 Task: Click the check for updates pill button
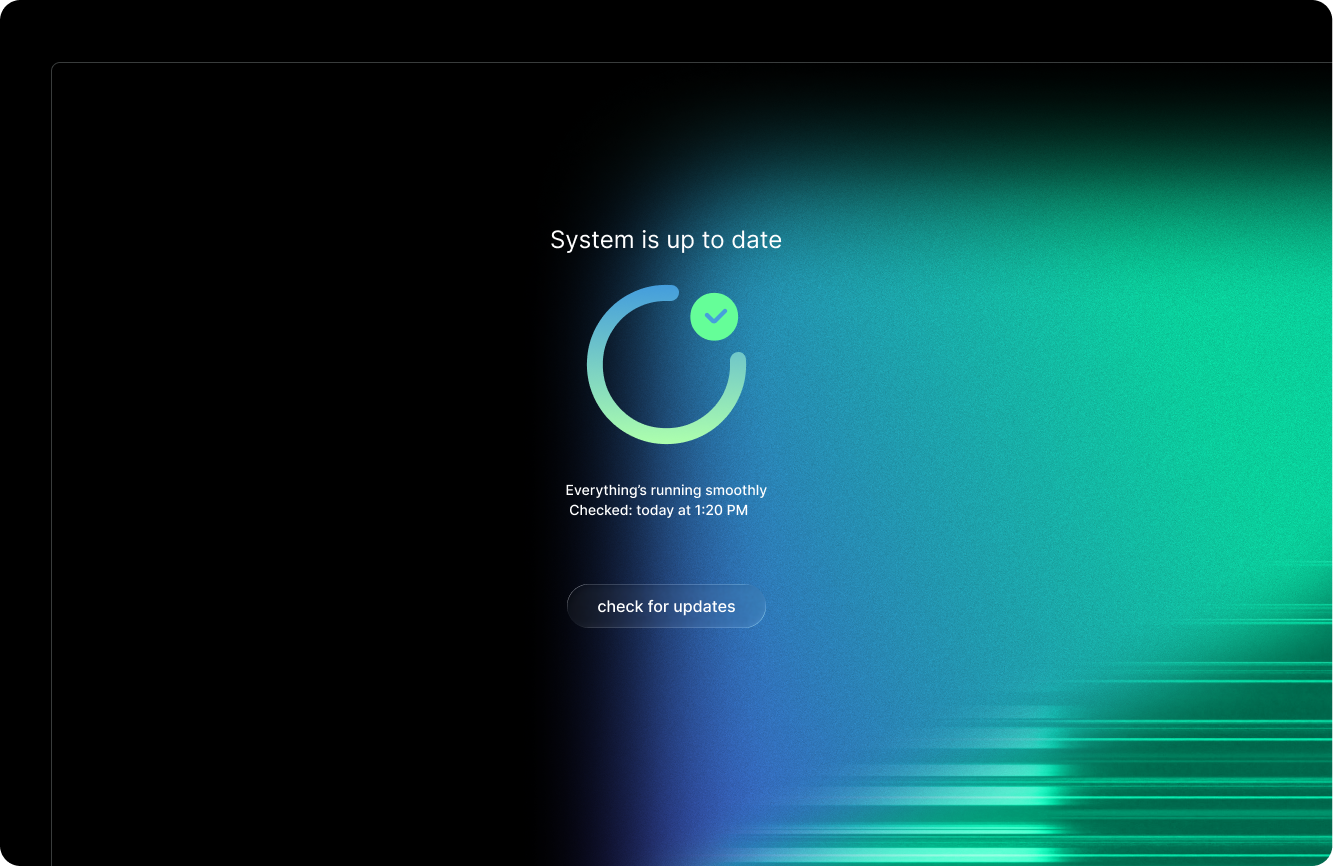pos(666,606)
